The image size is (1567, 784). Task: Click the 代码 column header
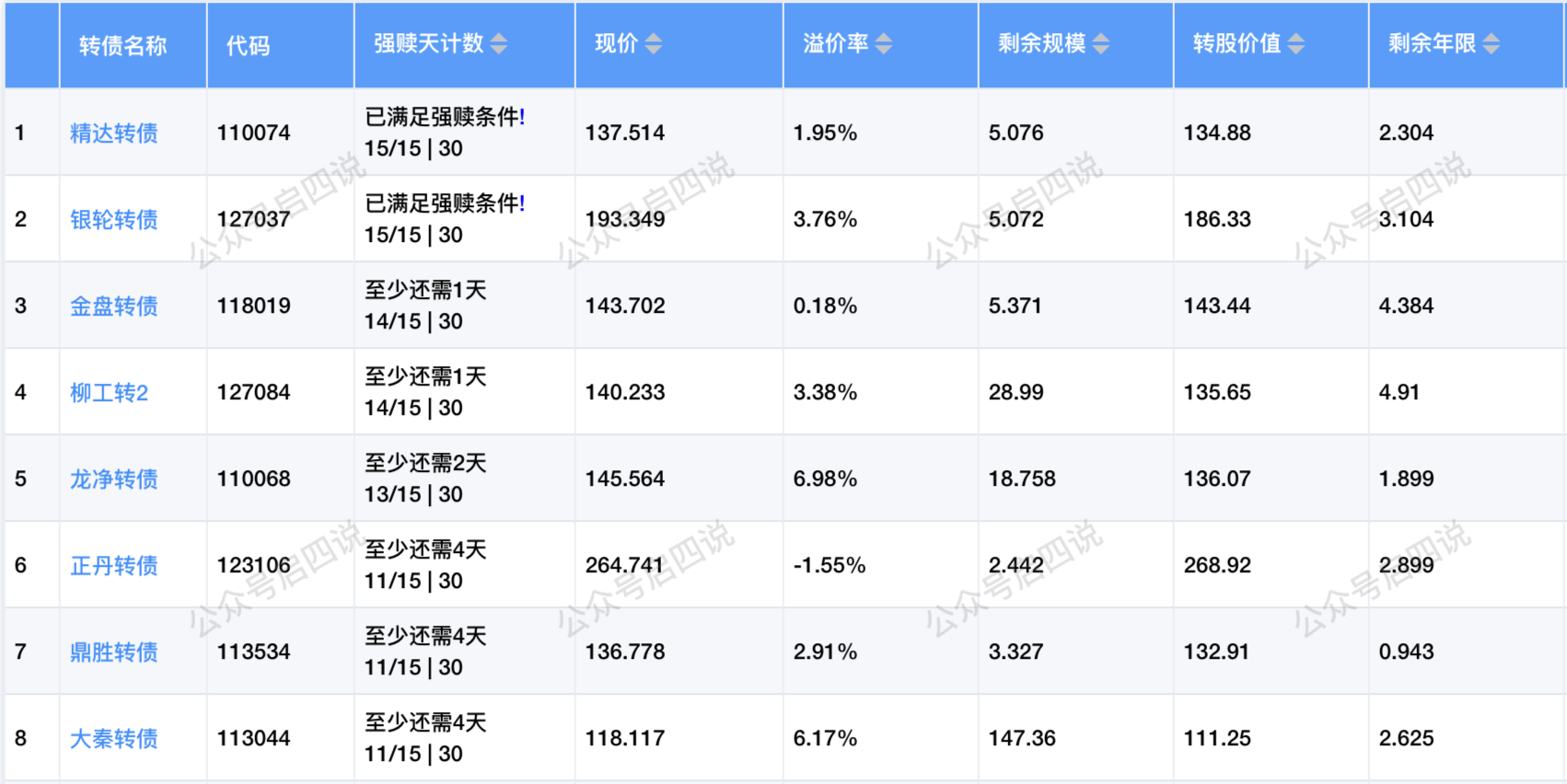pyautogui.click(x=249, y=46)
